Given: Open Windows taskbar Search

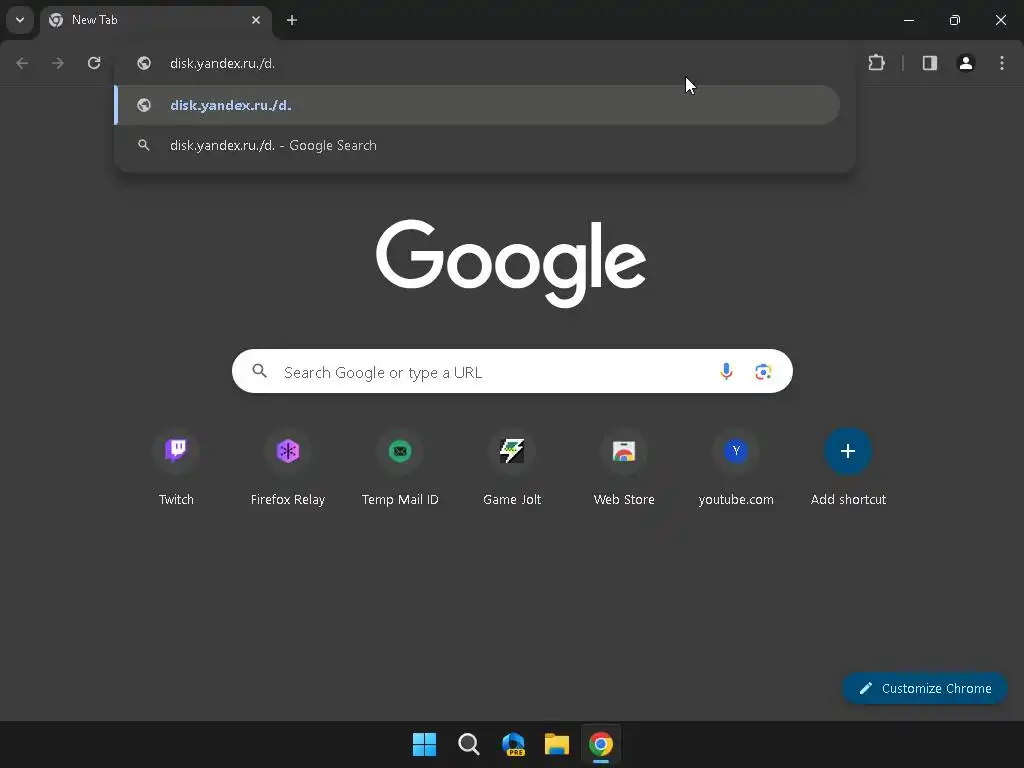Looking at the screenshot, I should click(469, 744).
